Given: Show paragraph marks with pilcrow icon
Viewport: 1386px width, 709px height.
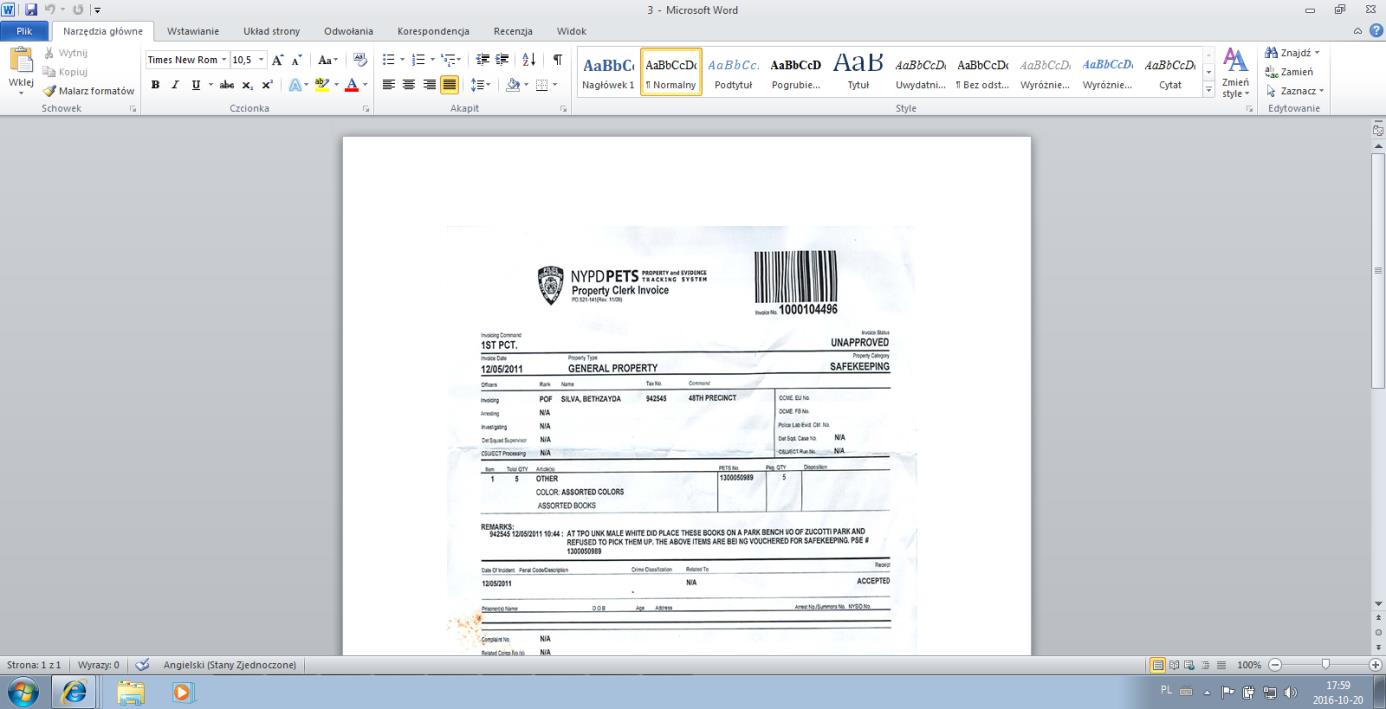Looking at the screenshot, I should click(x=557, y=59).
